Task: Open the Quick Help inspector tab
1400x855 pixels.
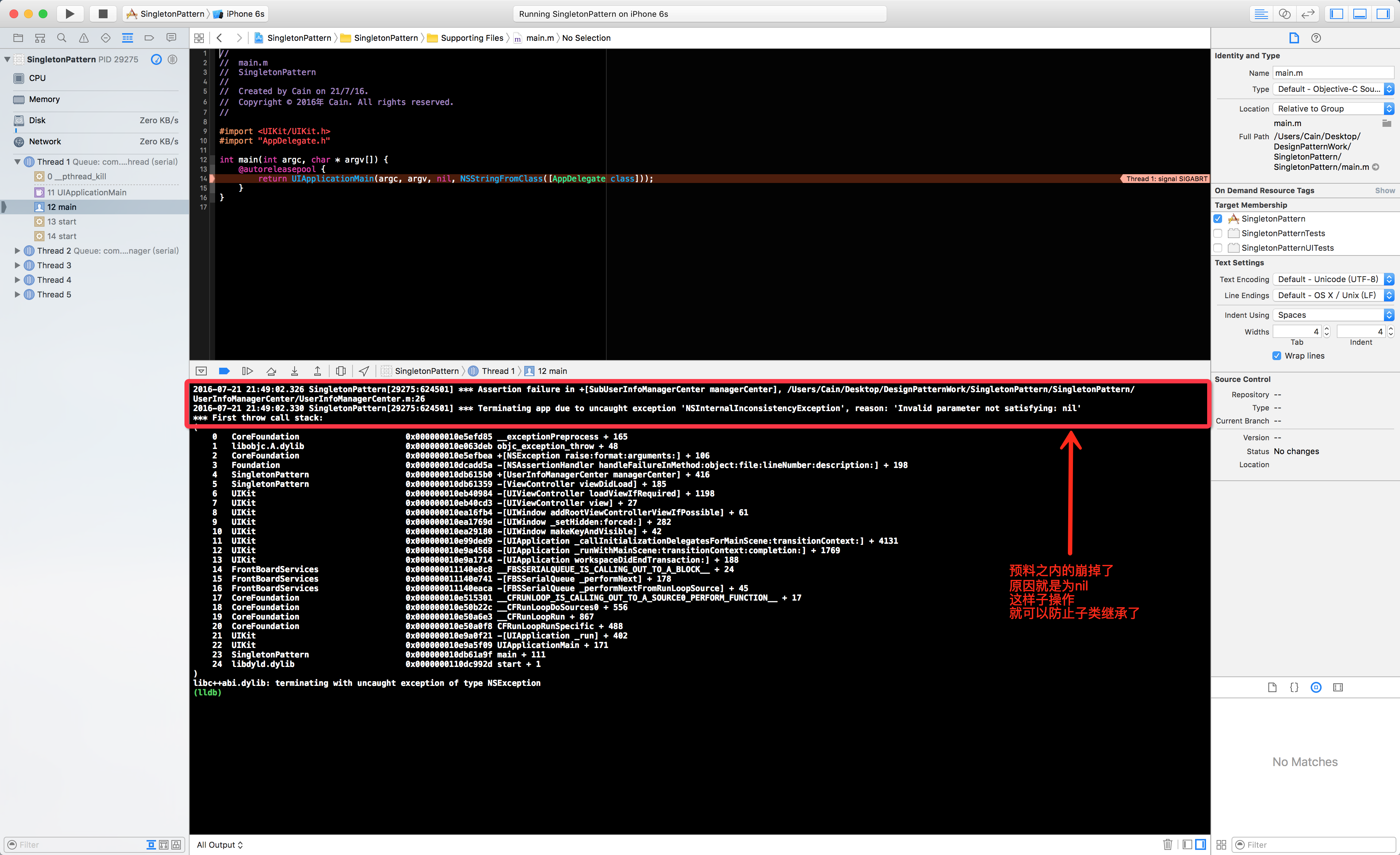Action: [x=1316, y=38]
